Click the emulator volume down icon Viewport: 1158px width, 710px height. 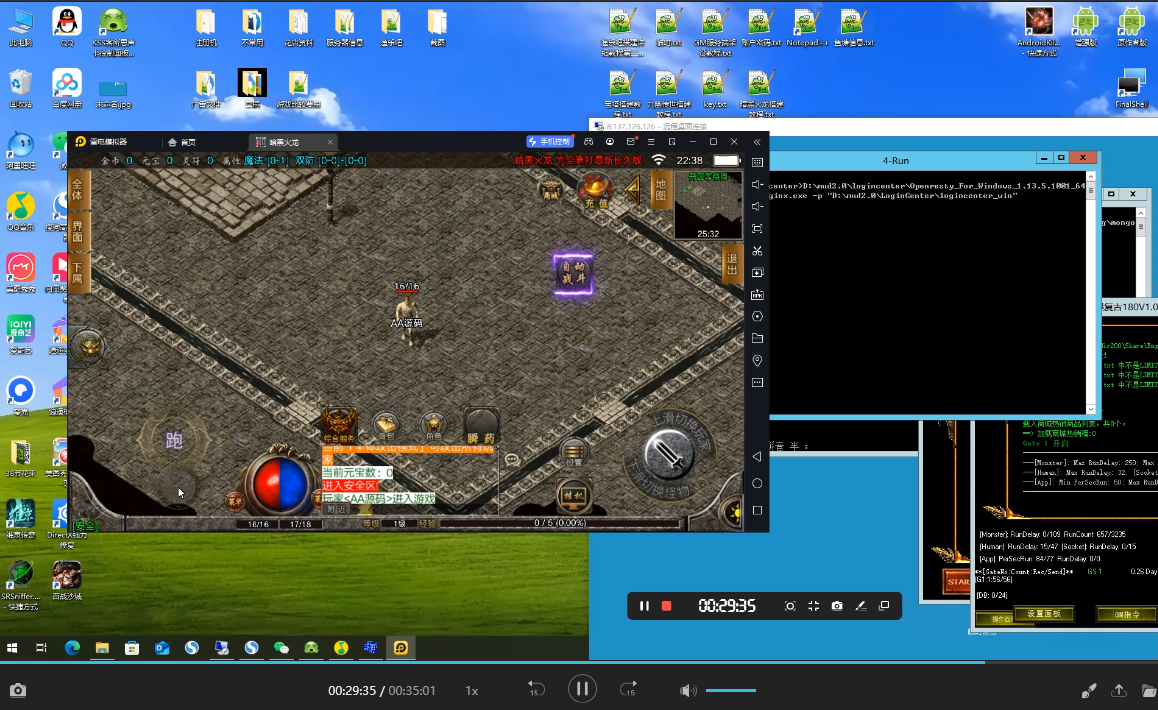(757, 206)
